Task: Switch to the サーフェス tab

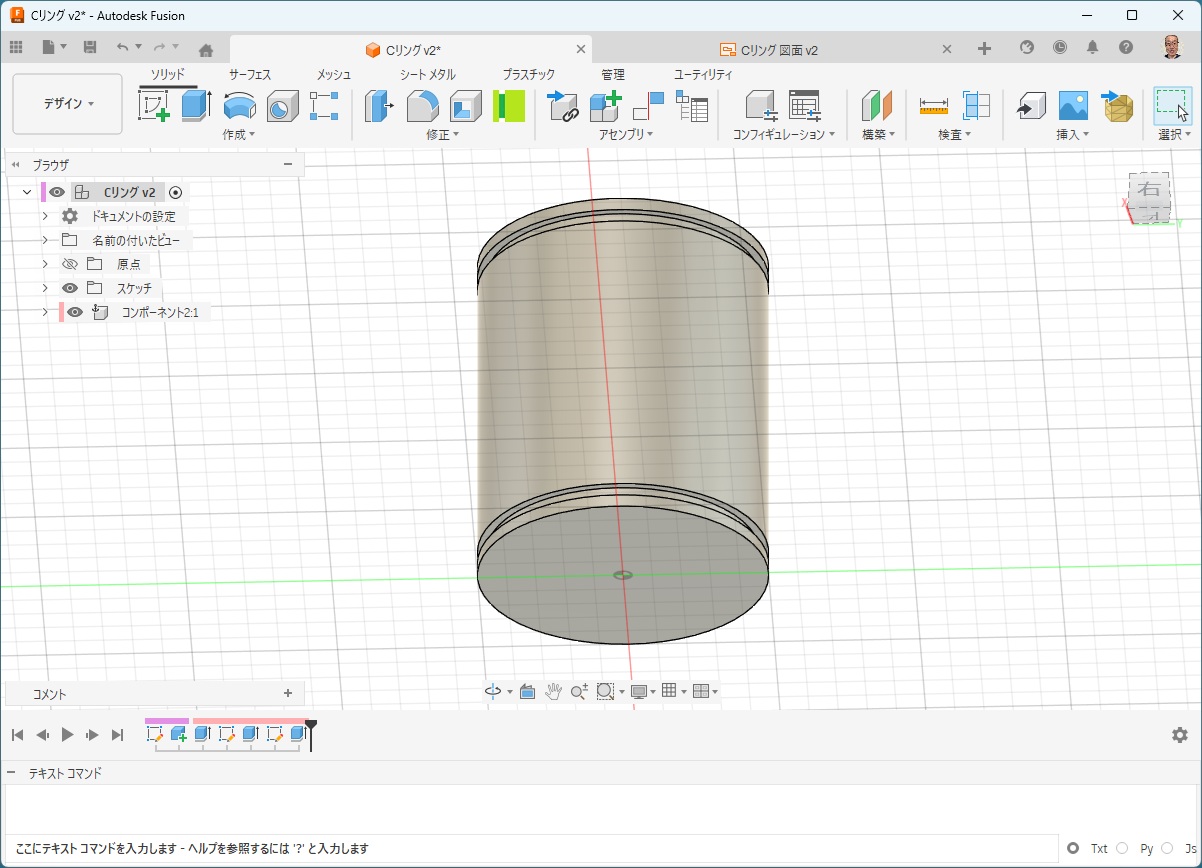Action: (x=250, y=74)
